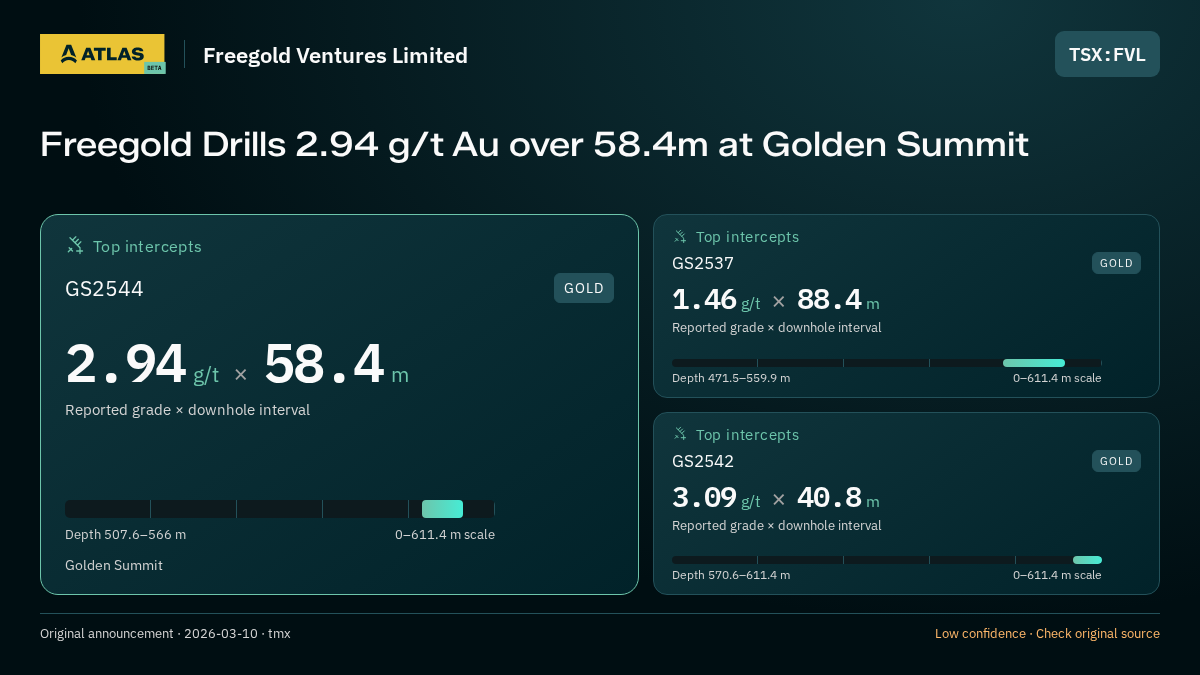Click the 1.46 g/t grade value
Screen dimensions: 1200x675
(716, 300)
